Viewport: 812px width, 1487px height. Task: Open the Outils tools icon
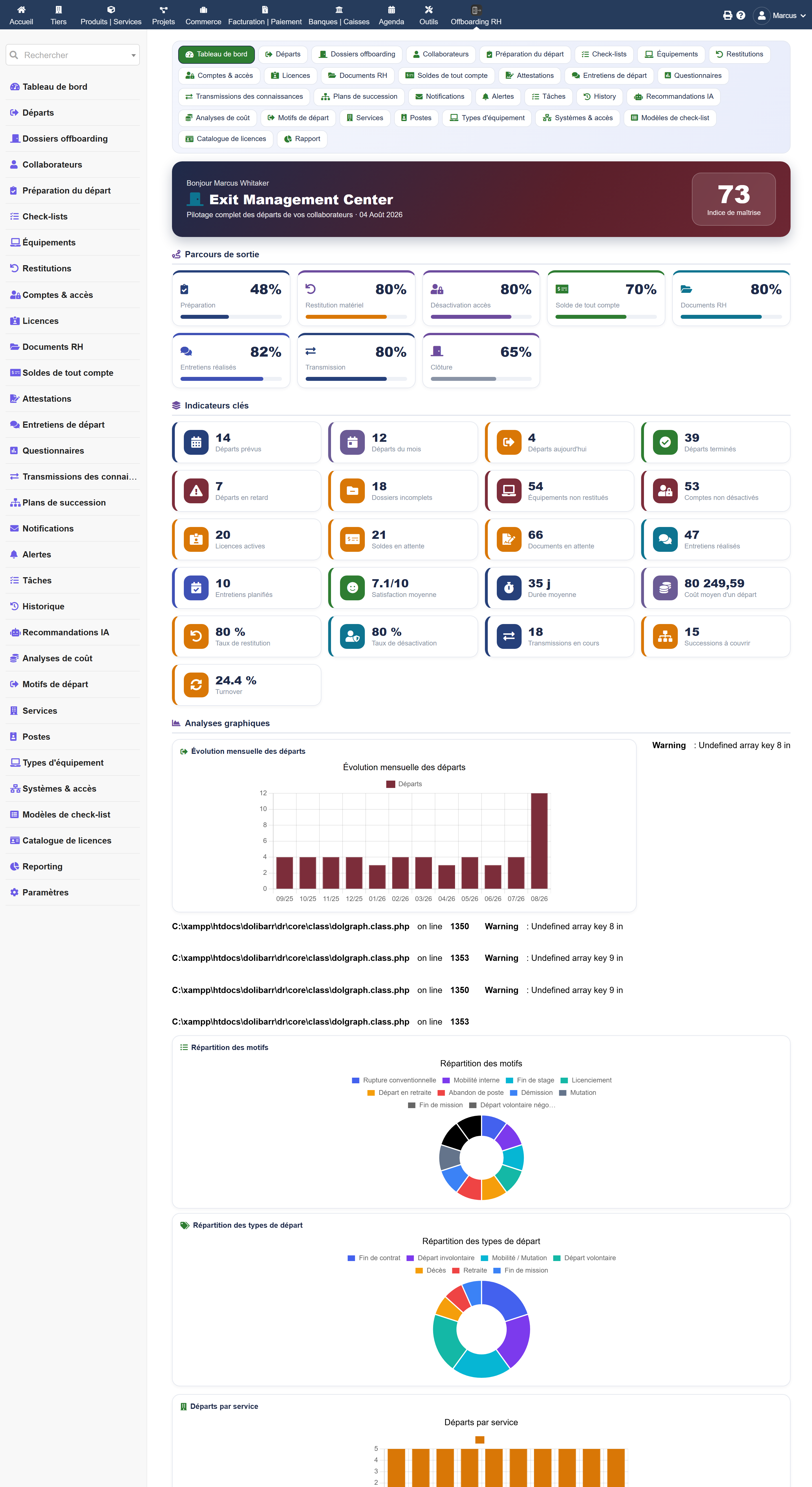point(428,9)
